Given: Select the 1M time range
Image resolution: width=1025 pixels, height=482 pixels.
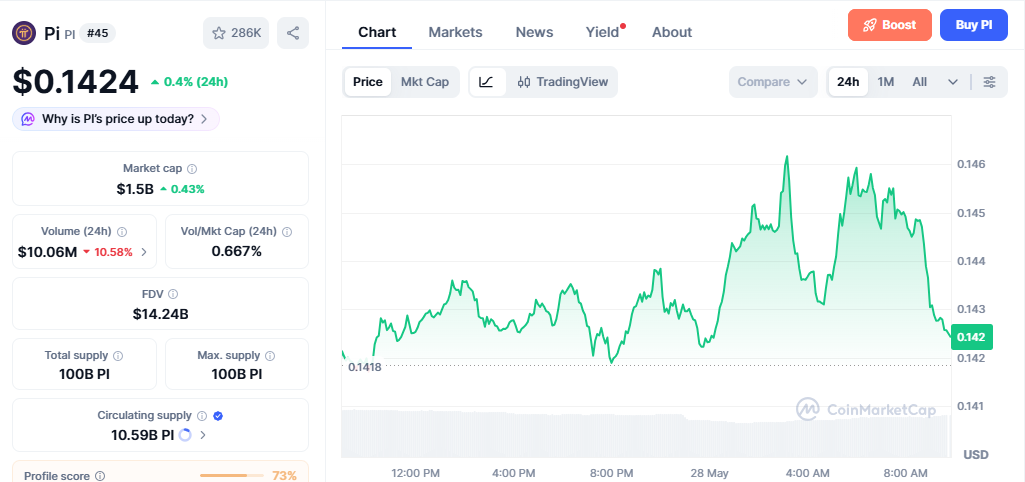Looking at the screenshot, I should (x=885, y=82).
